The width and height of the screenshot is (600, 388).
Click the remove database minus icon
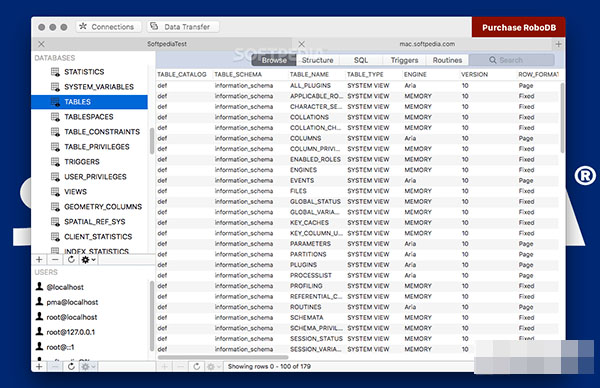[55, 260]
